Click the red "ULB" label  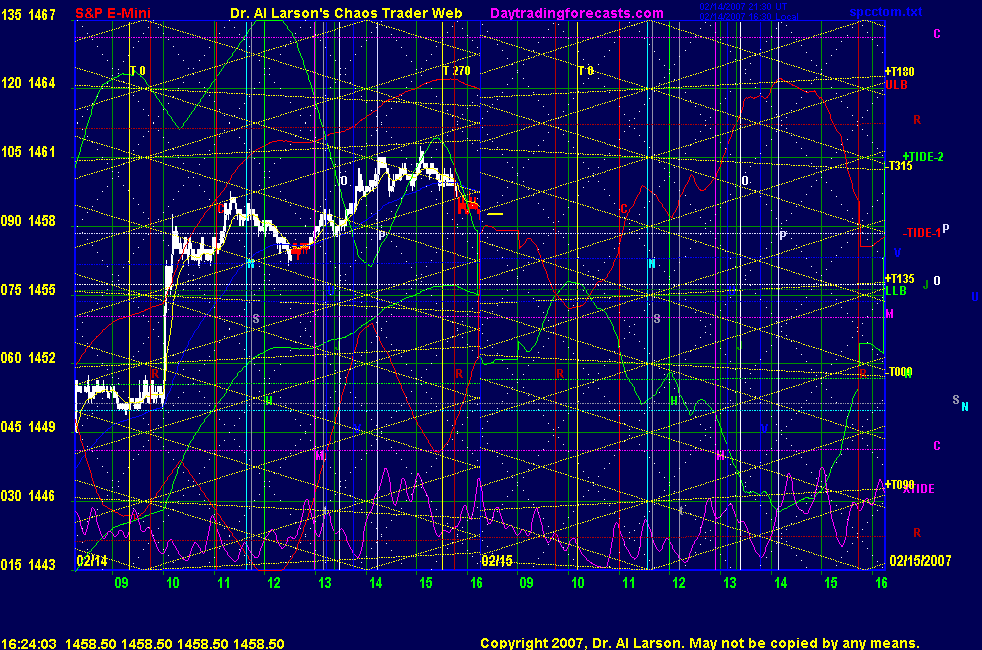pos(896,85)
